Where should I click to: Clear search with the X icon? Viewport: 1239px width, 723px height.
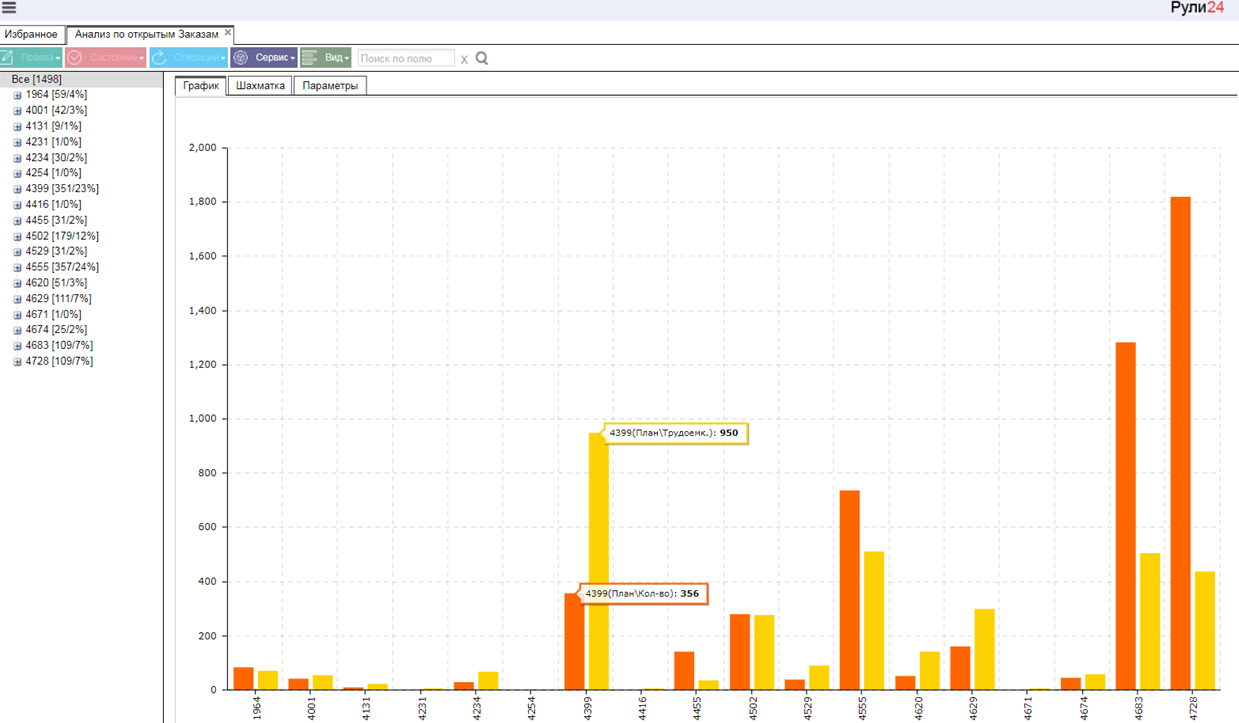[x=464, y=59]
